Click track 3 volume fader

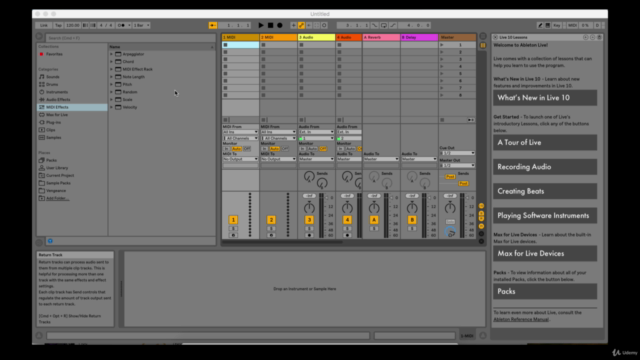[x=327, y=198]
